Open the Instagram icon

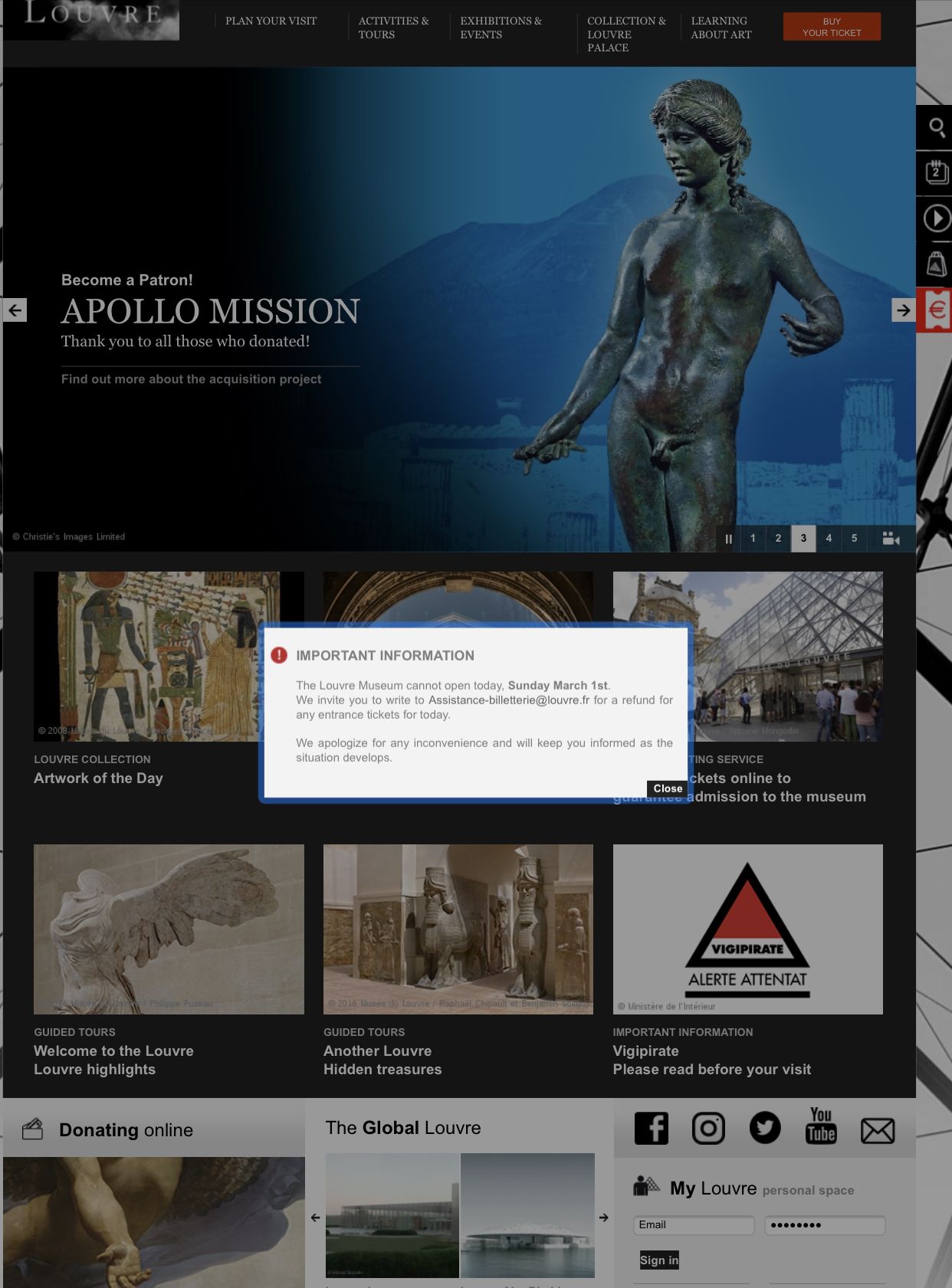(x=708, y=1129)
